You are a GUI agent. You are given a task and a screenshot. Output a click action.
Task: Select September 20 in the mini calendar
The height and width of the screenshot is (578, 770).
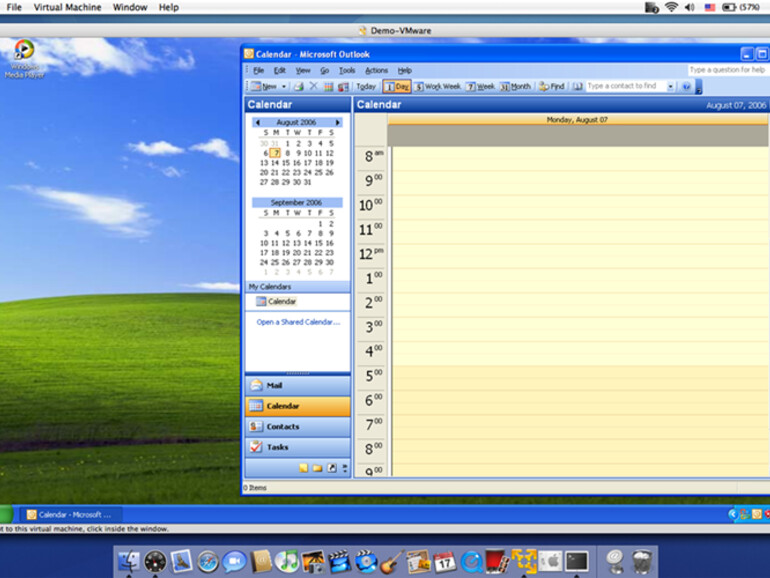pyautogui.click(x=297, y=253)
